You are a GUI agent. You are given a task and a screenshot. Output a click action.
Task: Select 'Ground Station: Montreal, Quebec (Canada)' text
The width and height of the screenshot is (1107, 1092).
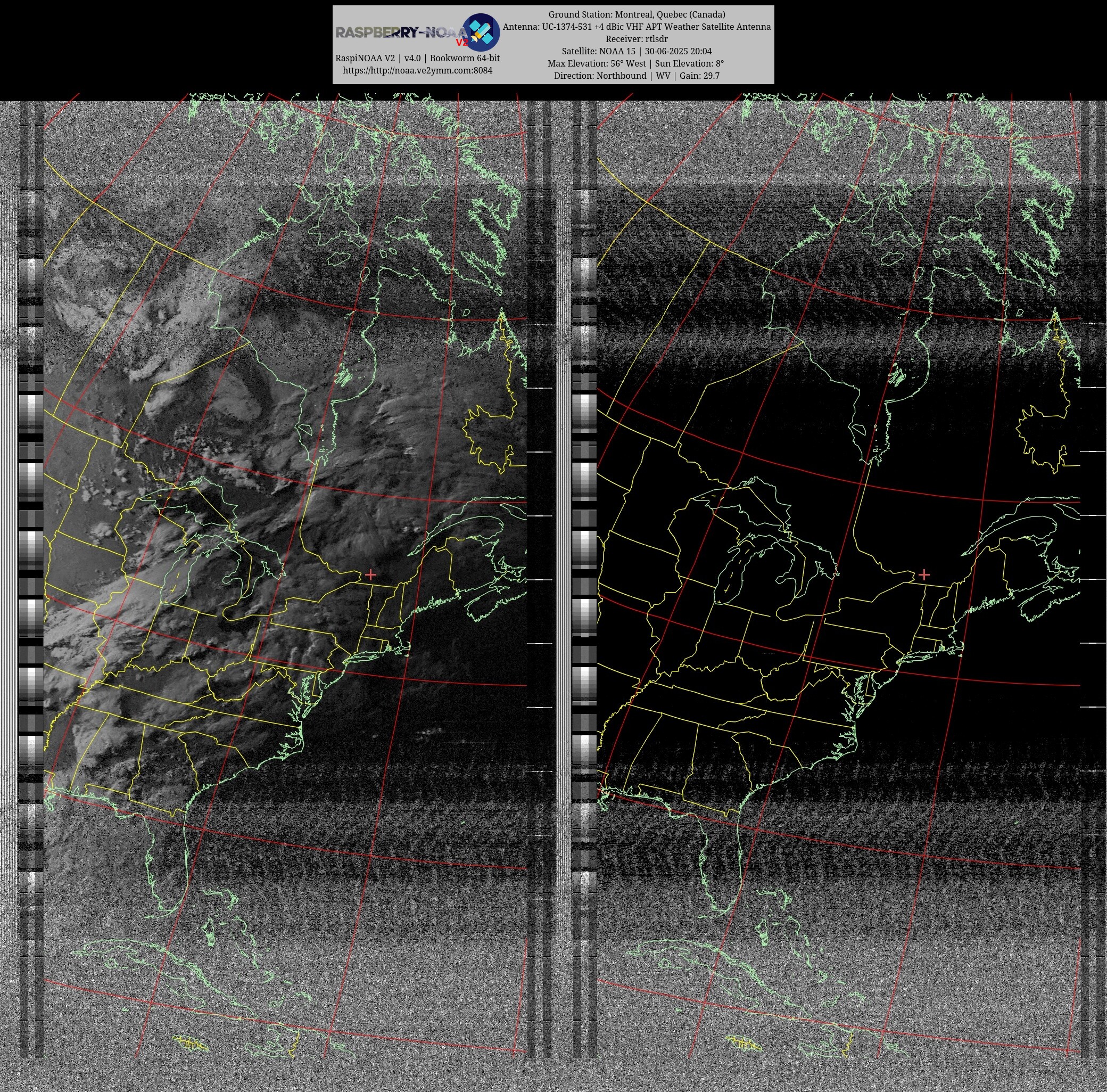pyautogui.click(x=637, y=14)
